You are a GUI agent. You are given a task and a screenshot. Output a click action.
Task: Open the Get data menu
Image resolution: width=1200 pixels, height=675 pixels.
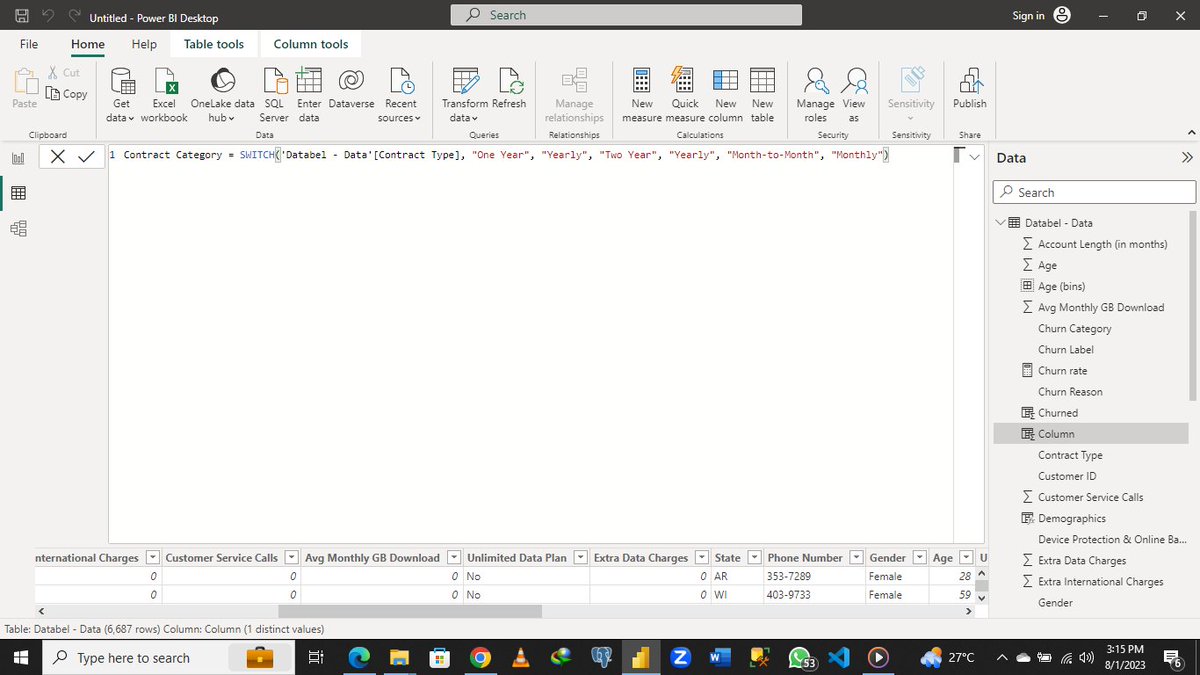click(x=121, y=95)
